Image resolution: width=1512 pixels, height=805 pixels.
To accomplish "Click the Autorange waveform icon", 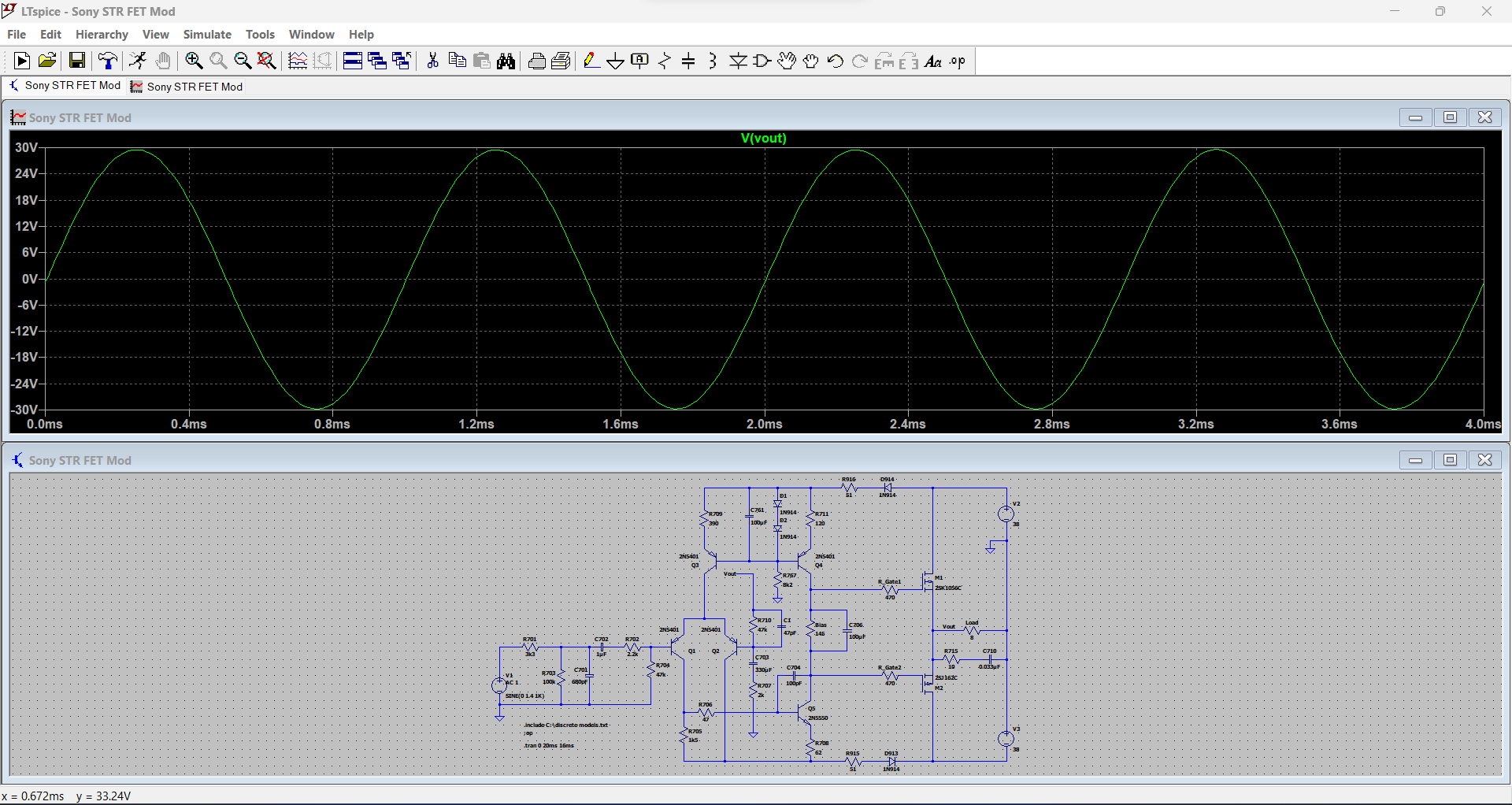I will tap(298, 61).
